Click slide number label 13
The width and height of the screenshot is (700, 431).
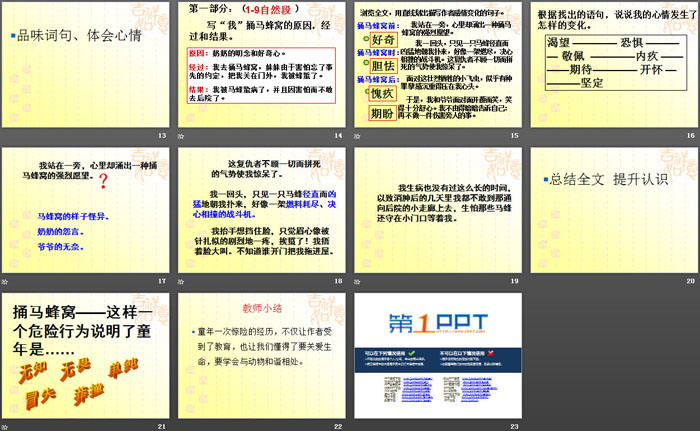pos(162,135)
